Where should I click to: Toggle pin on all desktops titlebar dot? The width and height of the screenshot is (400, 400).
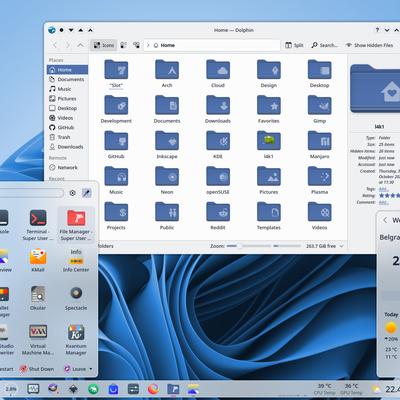[x=61, y=30]
